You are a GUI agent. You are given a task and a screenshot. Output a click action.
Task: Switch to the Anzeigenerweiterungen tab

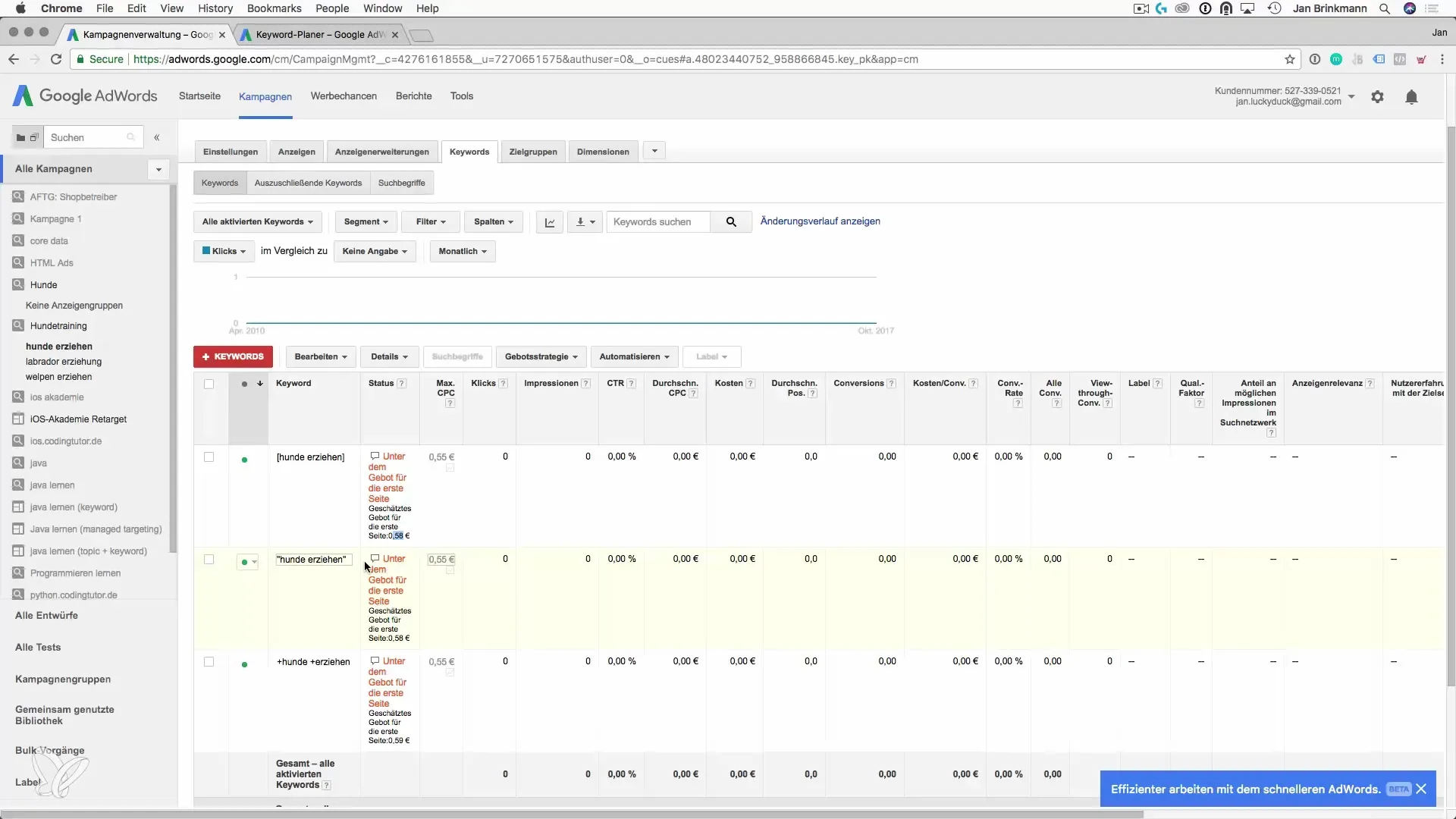point(382,152)
